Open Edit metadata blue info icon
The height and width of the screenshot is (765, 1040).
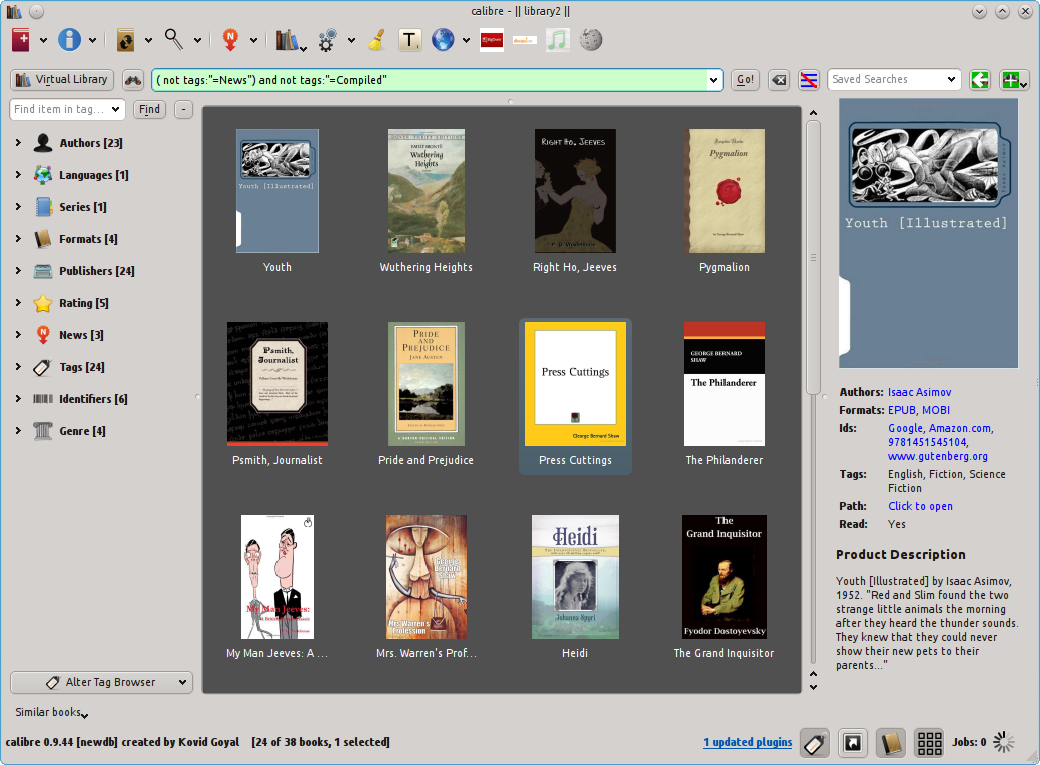coord(69,40)
